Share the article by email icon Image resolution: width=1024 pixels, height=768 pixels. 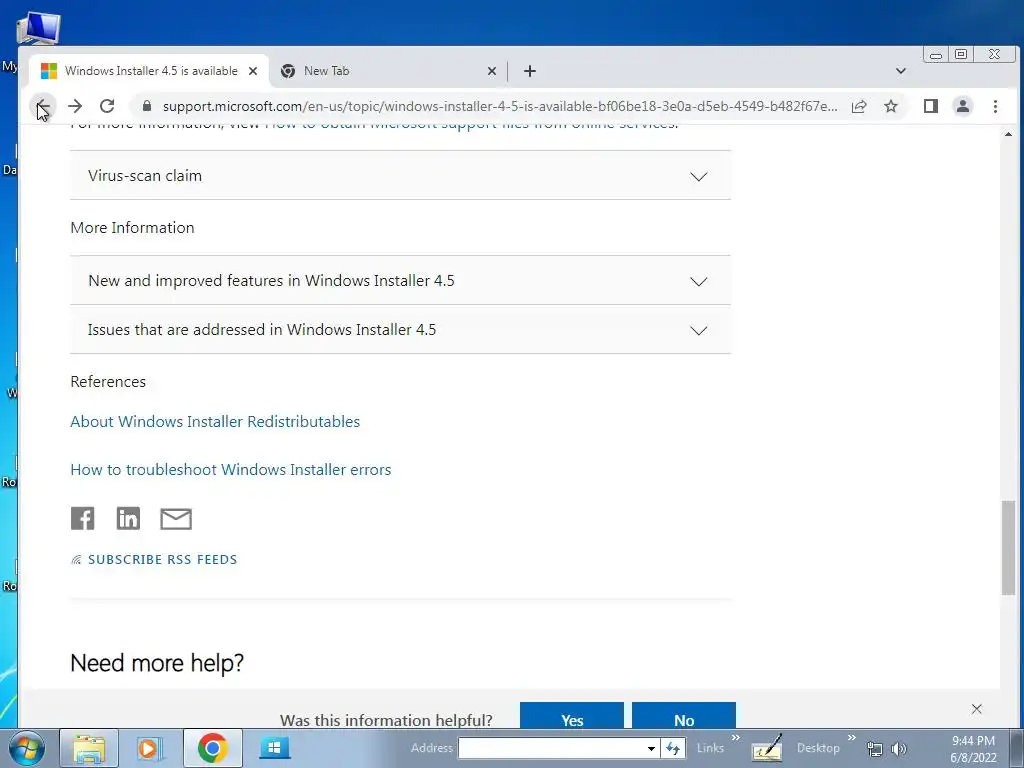click(176, 519)
